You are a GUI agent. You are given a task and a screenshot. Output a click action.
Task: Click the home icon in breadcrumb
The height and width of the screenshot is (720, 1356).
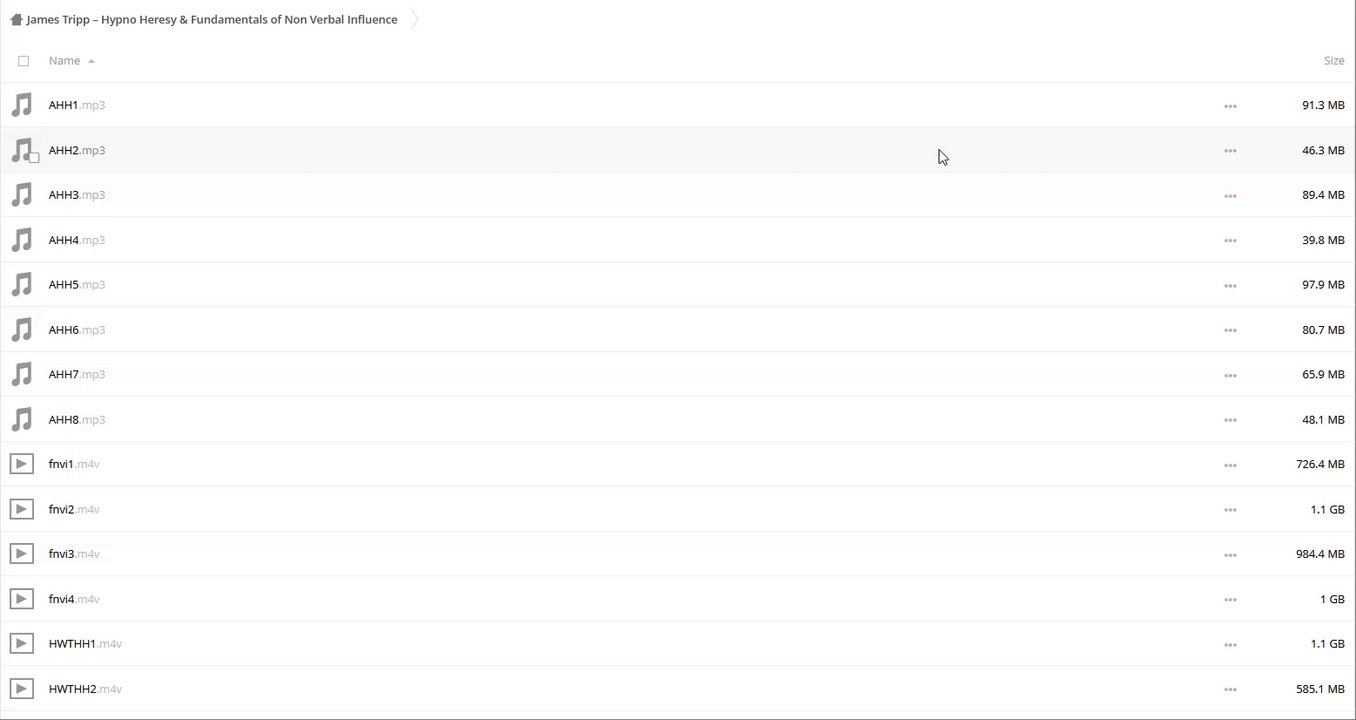16,20
